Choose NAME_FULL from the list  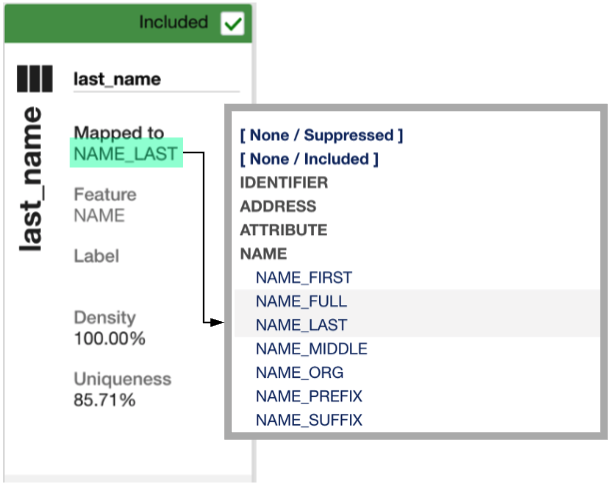[302, 301]
